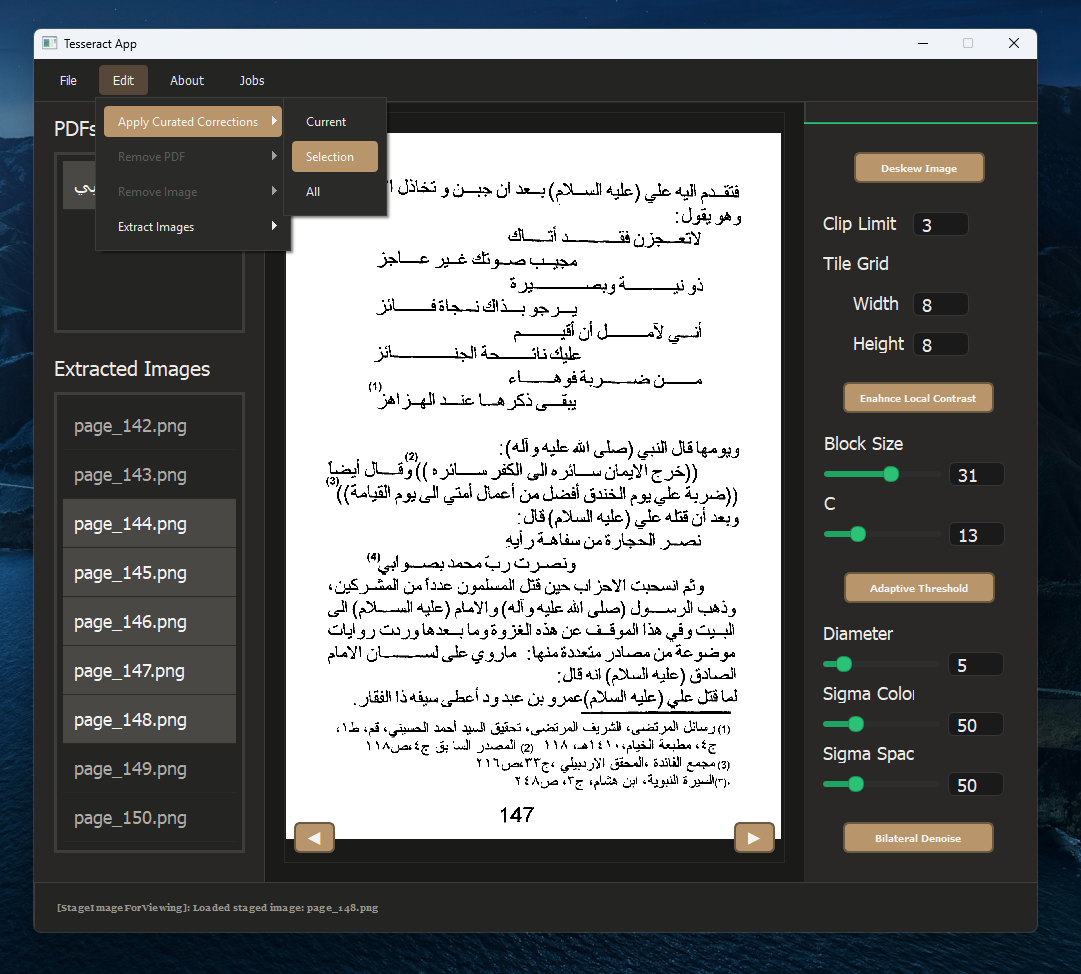1081x974 pixels.
Task: Select page_145.png in Extracted Images
Action: (x=149, y=573)
